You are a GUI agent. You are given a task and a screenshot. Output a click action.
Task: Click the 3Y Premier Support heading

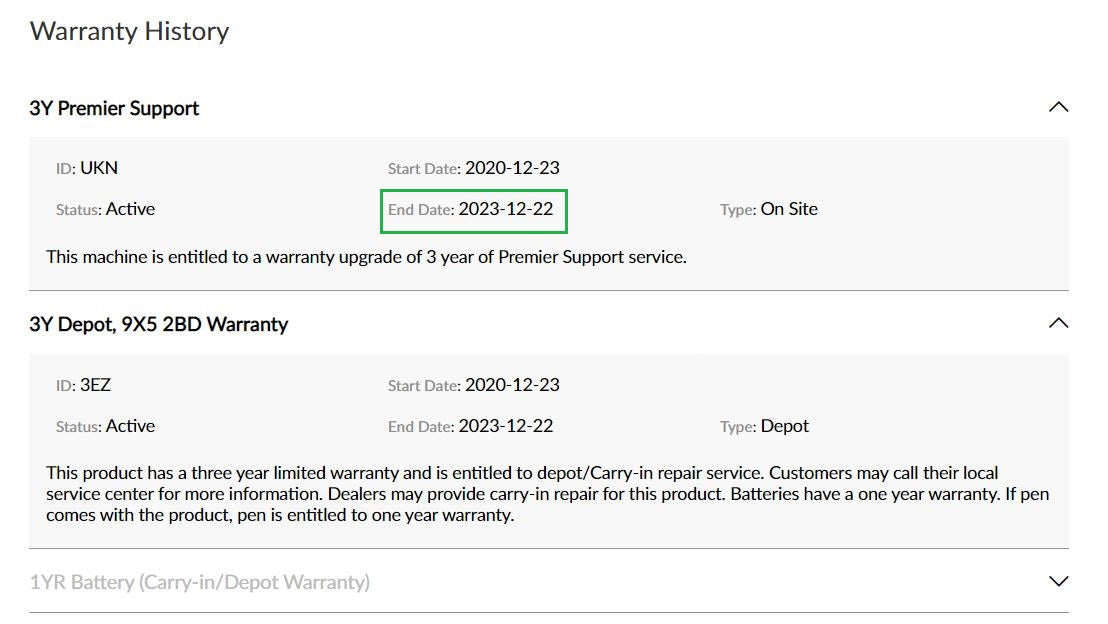click(x=114, y=108)
